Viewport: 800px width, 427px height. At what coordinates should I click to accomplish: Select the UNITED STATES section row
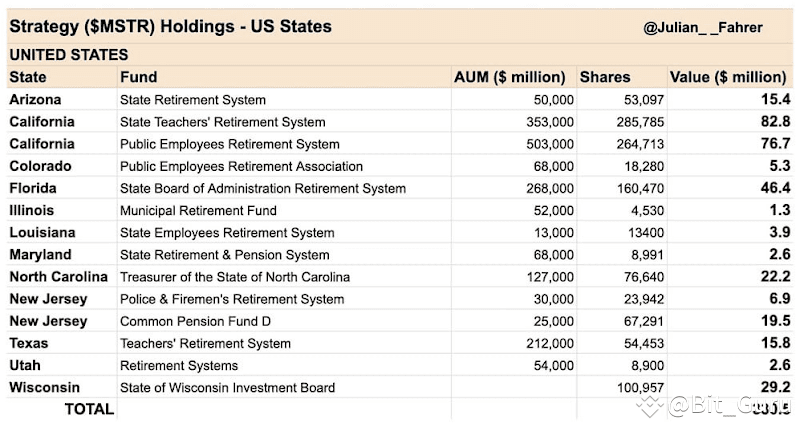click(x=69, y=55)
